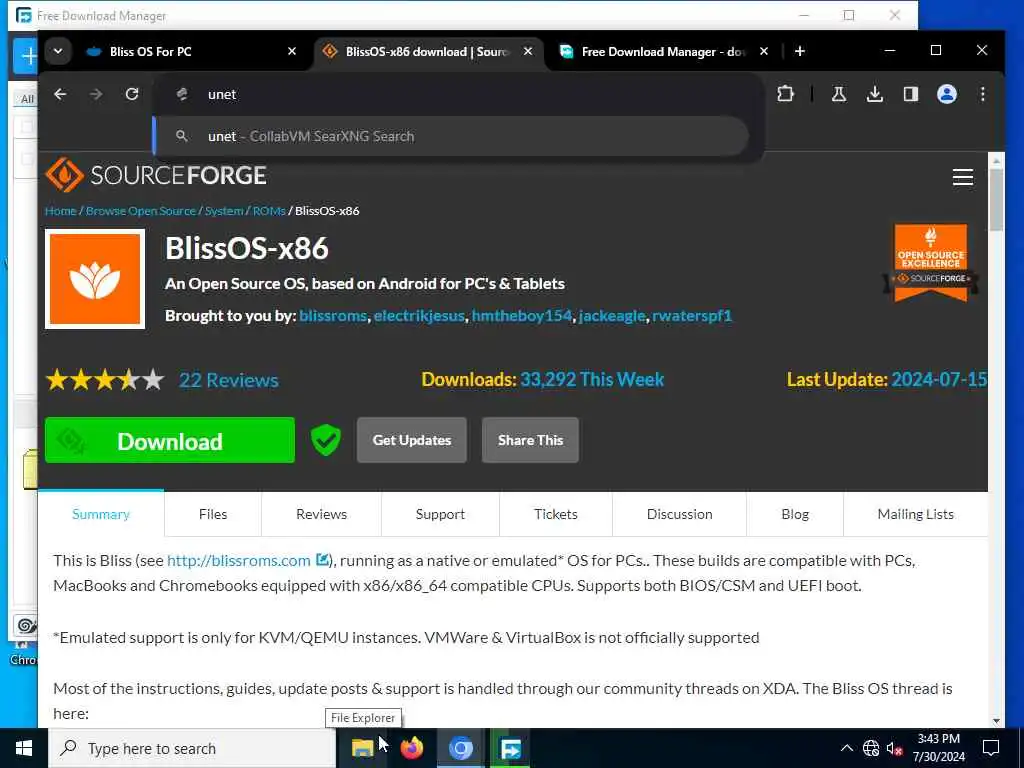
Task: Close the Bliss OS For PC tab
Action: pos(292,52)
